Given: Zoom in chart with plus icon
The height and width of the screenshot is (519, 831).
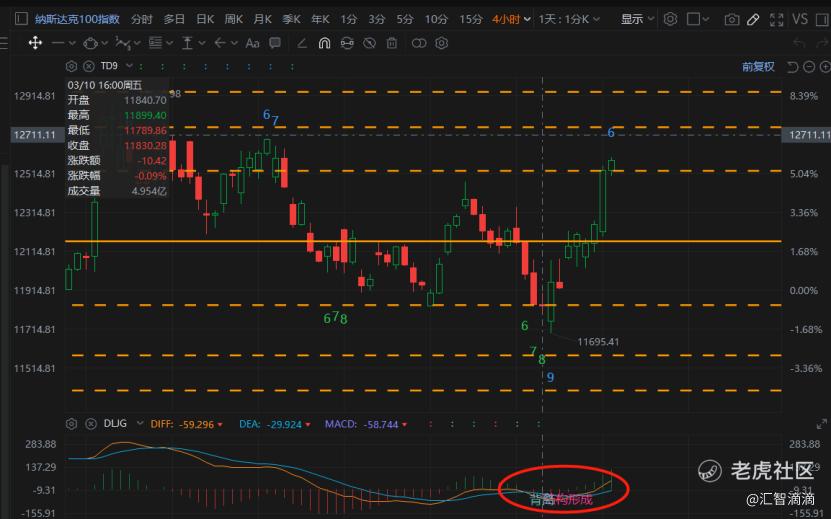Looking at the screenshot, I should click(825, 67).
